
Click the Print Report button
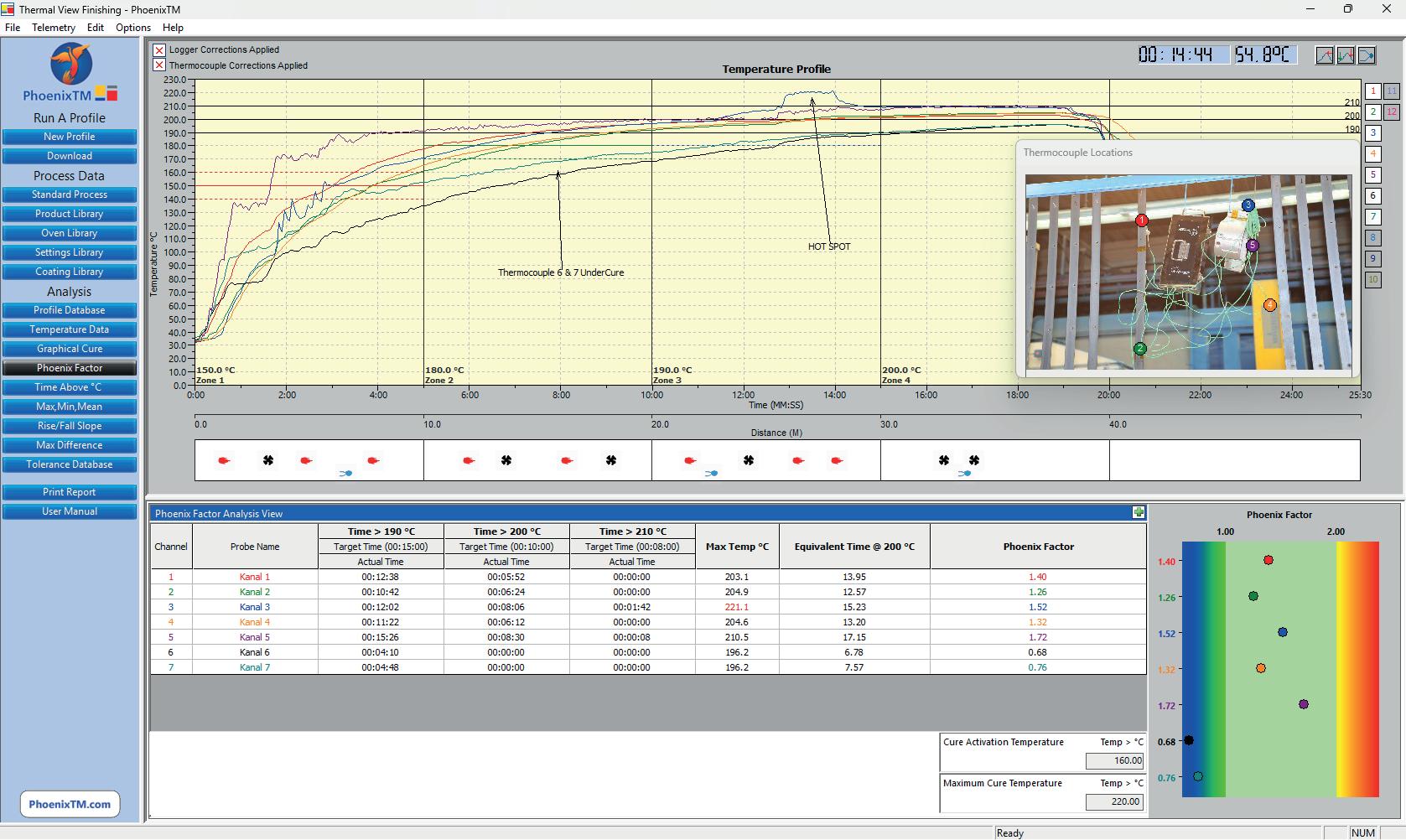70,492
